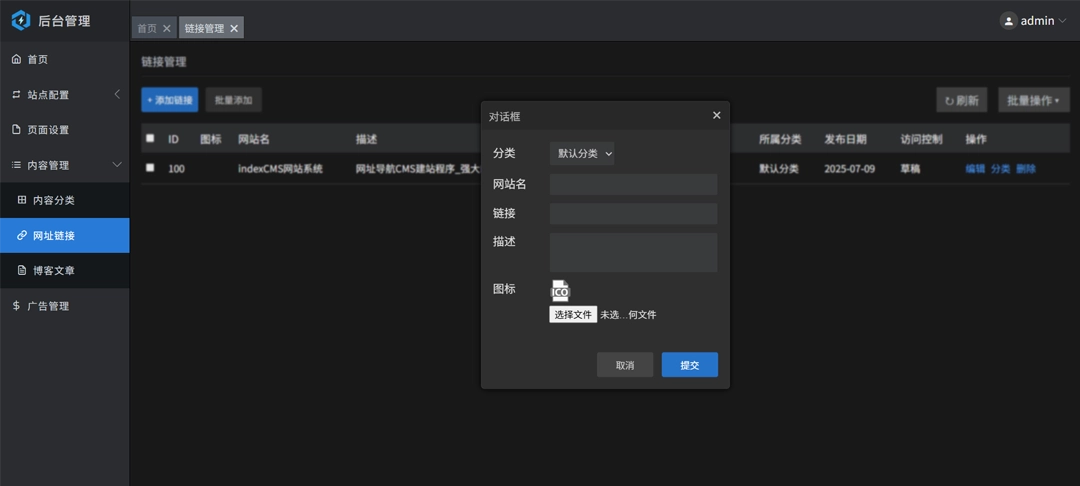Open 博客文章 in the sidebar
The image size is (1080, 486).
click(x=53, y=270)
